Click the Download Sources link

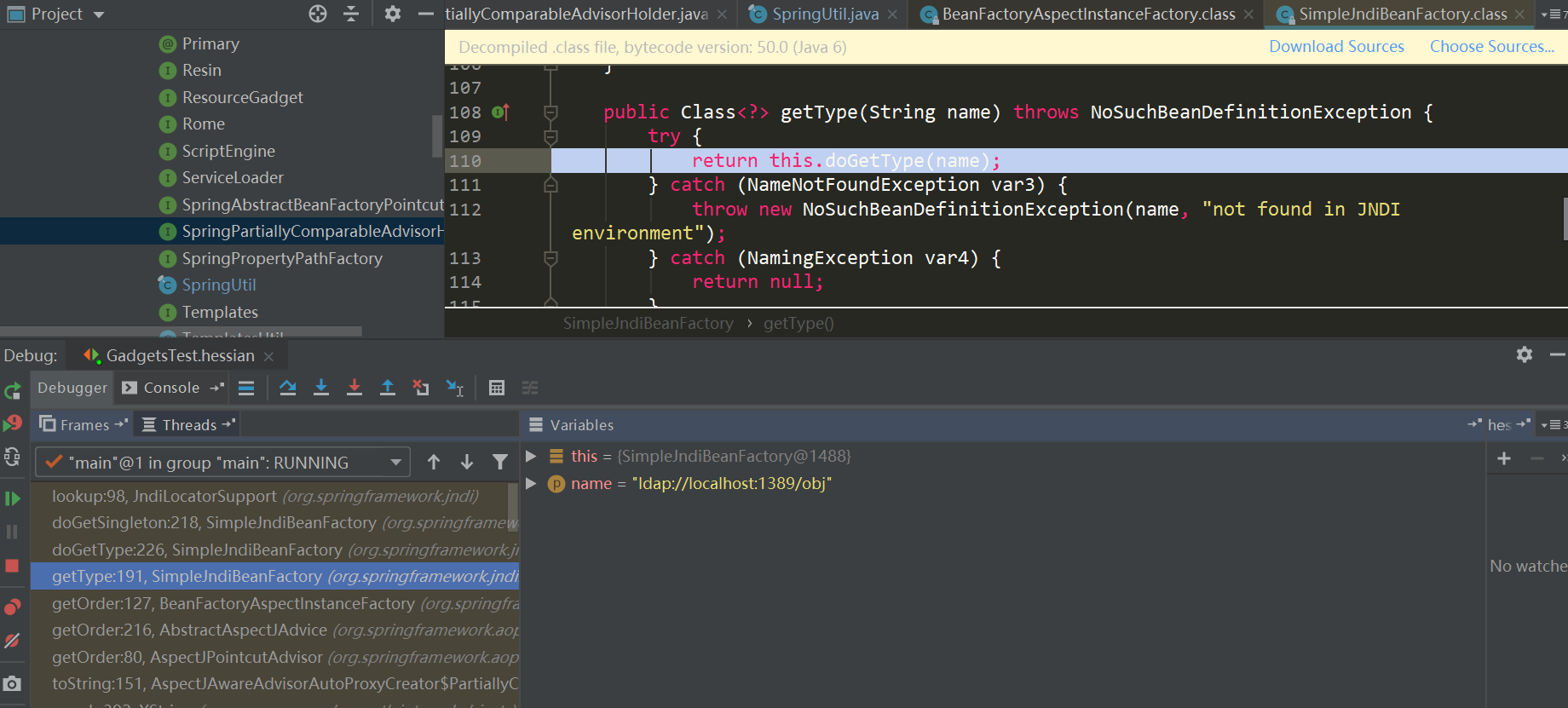[1336, 47]
